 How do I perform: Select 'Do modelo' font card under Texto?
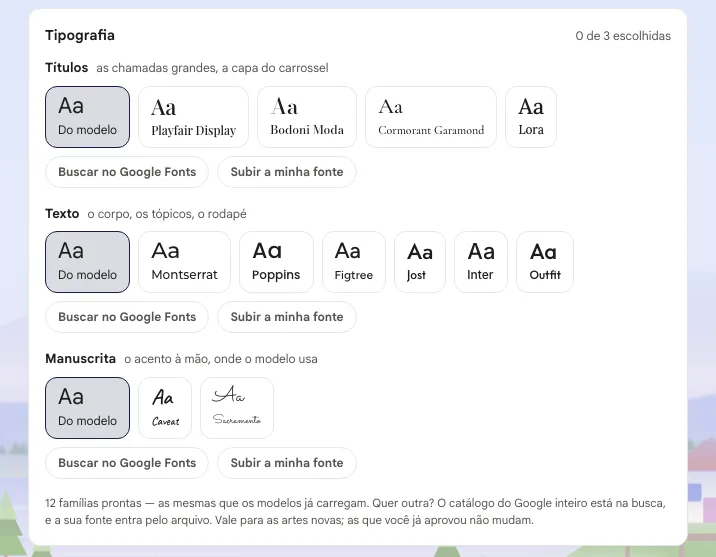point(87,262)
